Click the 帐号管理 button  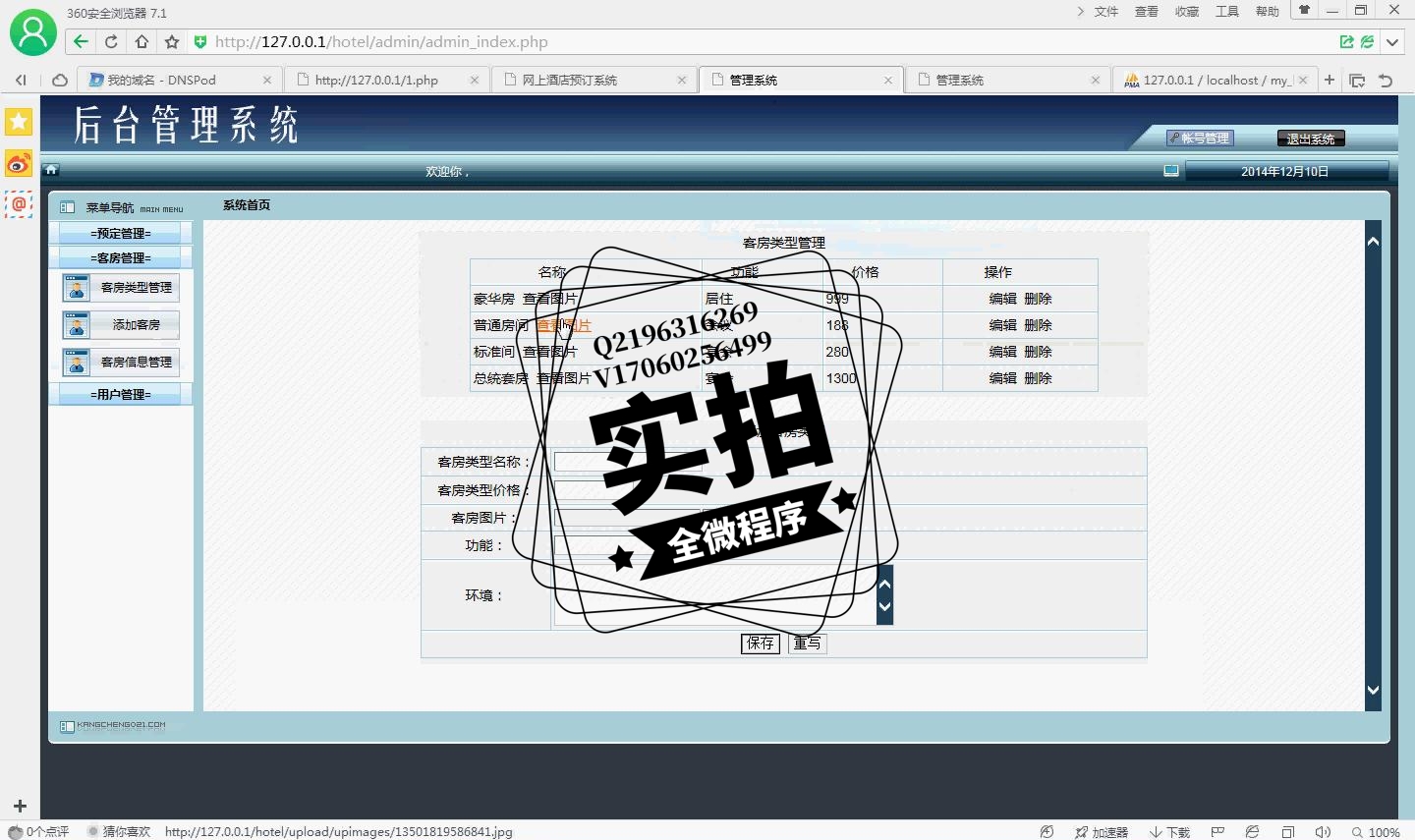1199,139
